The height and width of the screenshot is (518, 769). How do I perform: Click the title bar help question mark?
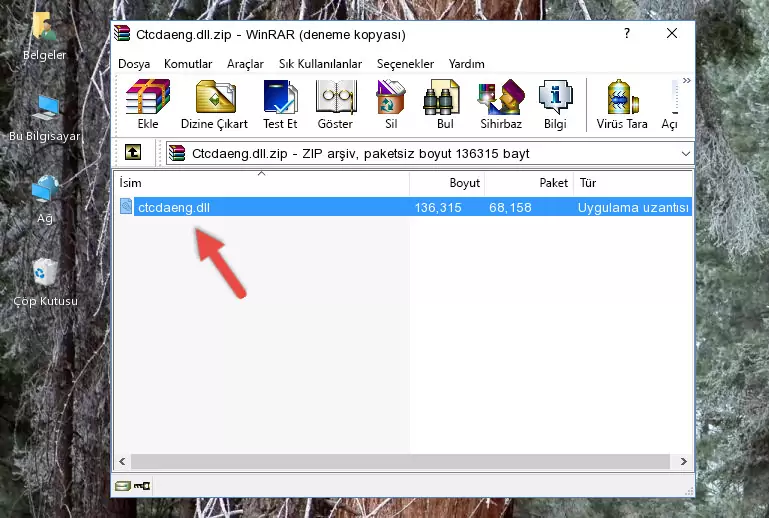(627, 33)
